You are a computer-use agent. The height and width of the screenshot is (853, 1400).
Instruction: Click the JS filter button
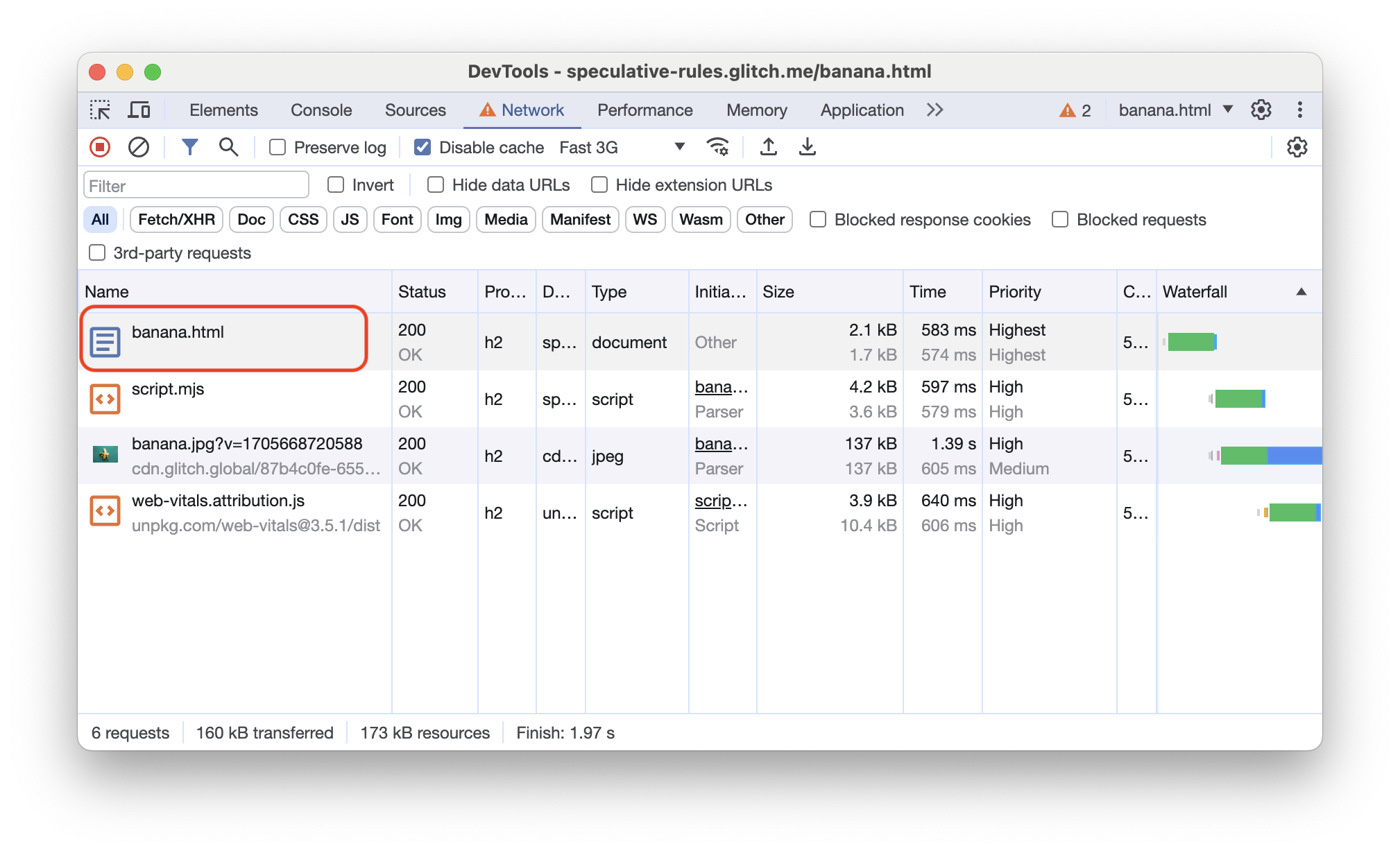point(348,219)
